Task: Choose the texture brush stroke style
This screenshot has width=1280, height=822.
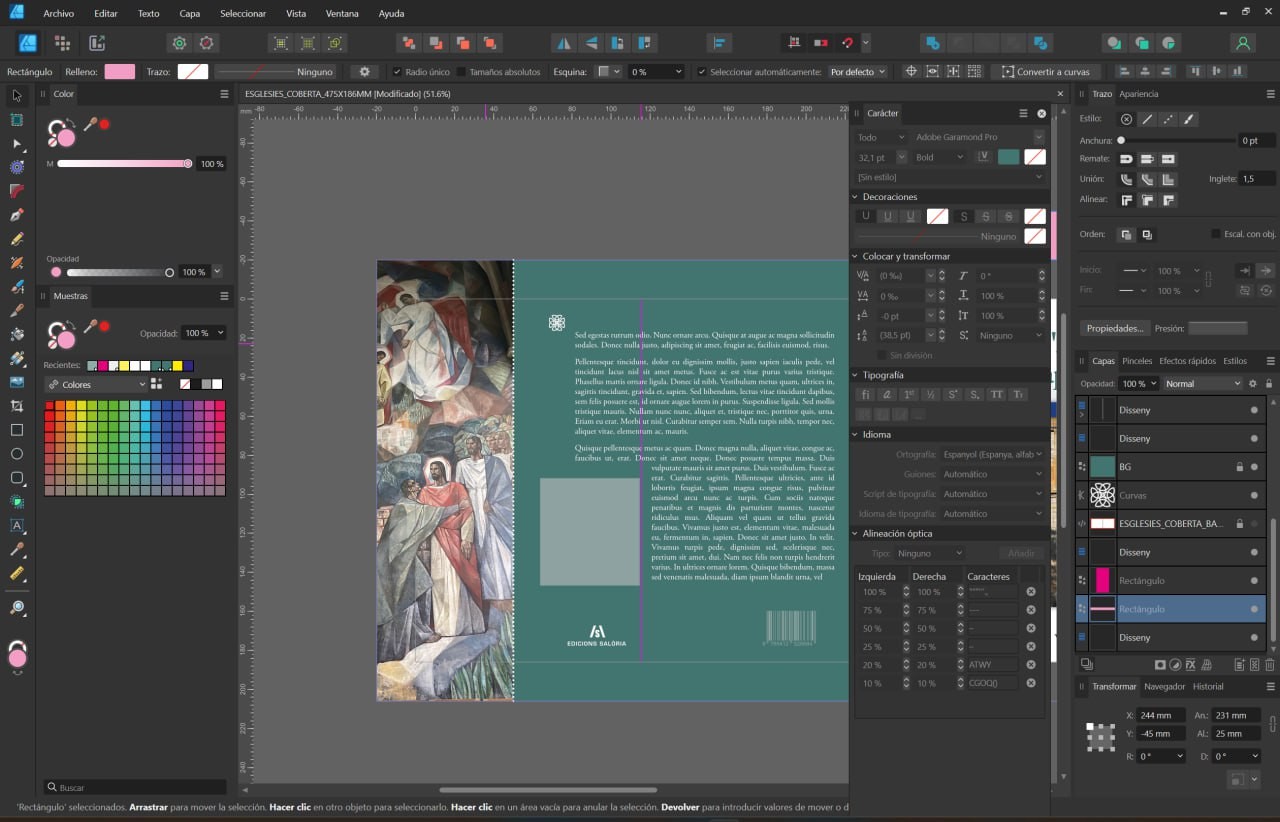Action: pos(1189,119)
